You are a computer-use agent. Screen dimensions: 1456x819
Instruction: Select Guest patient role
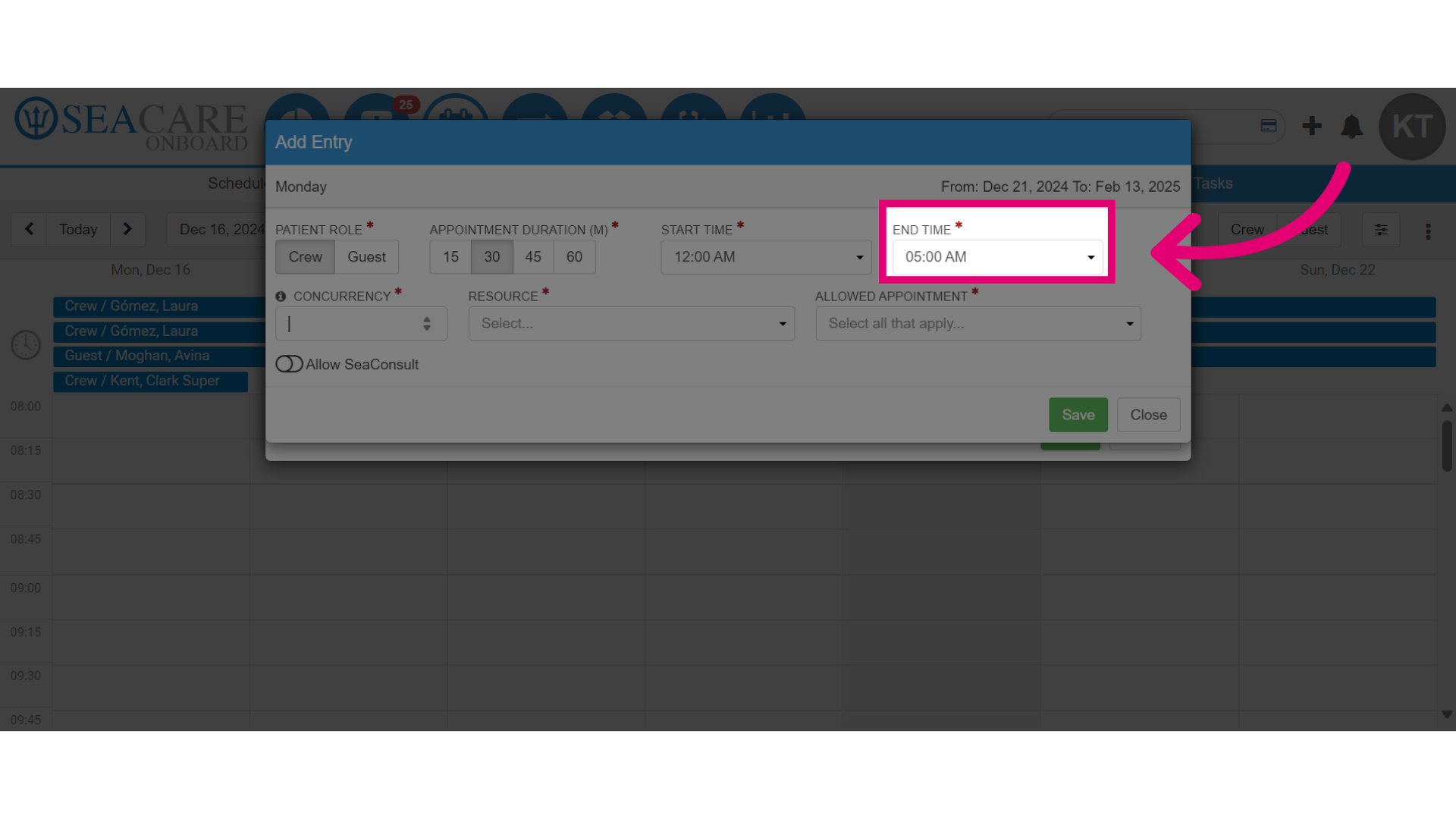[366, 257]
